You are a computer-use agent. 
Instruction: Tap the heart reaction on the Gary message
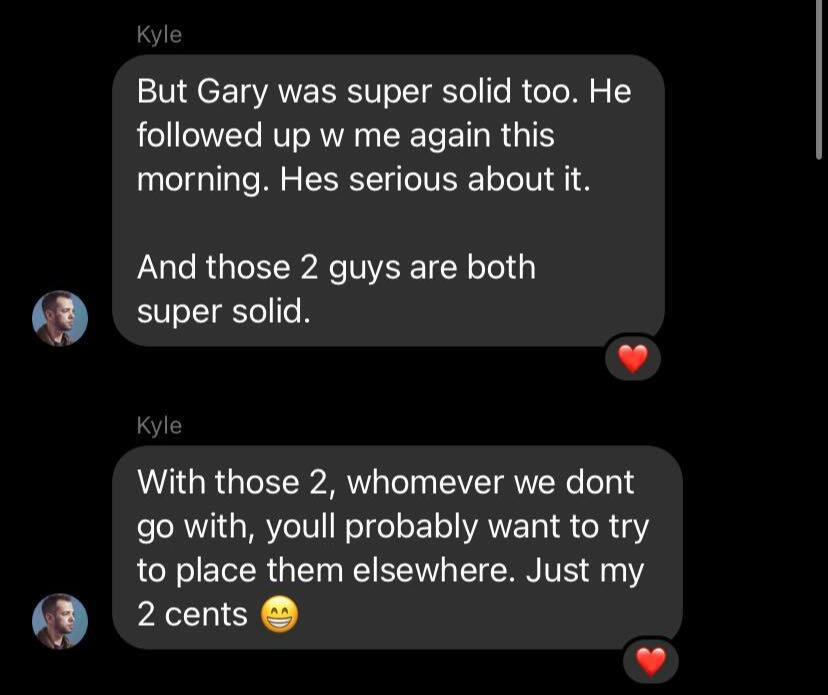coord(633,359)
